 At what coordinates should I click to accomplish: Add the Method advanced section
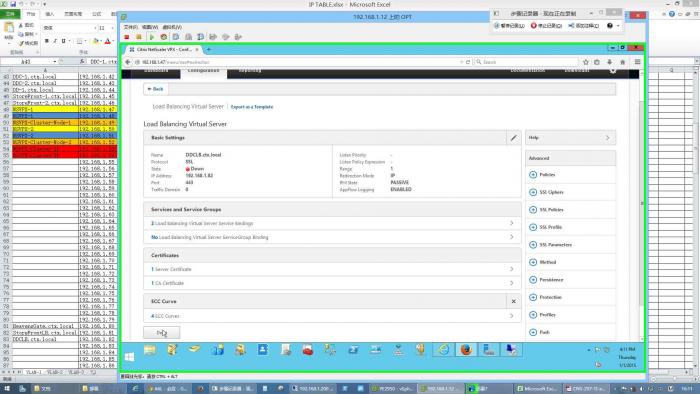coord(533,262)
